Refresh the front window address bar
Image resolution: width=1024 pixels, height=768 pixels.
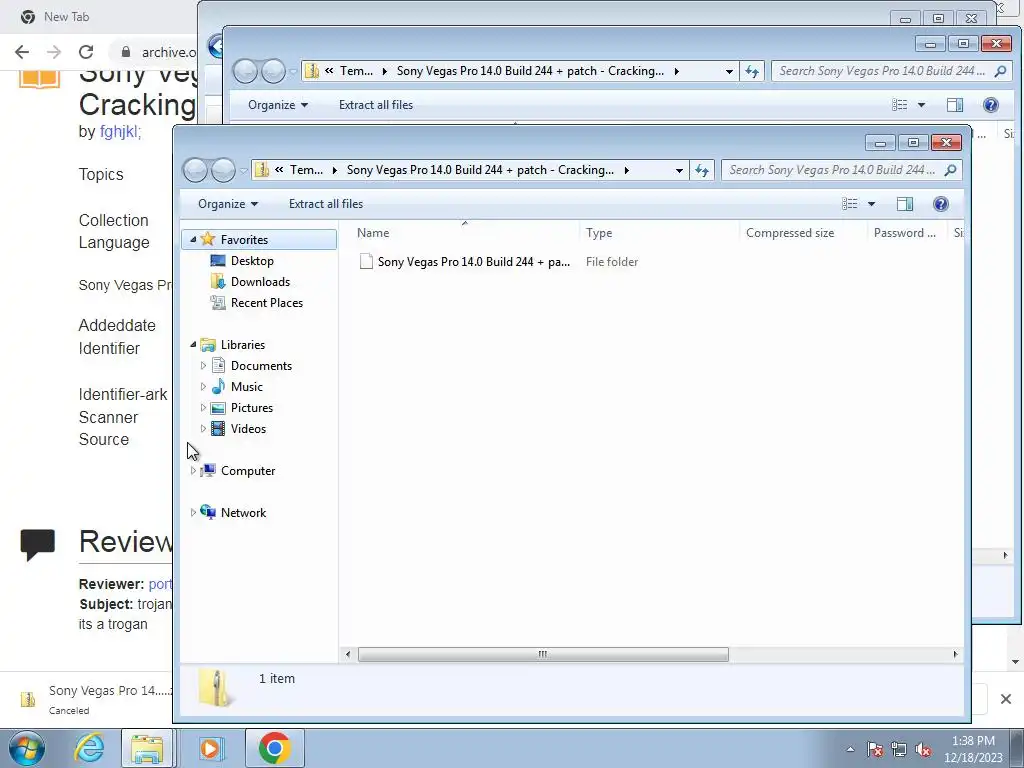point(702,170)
